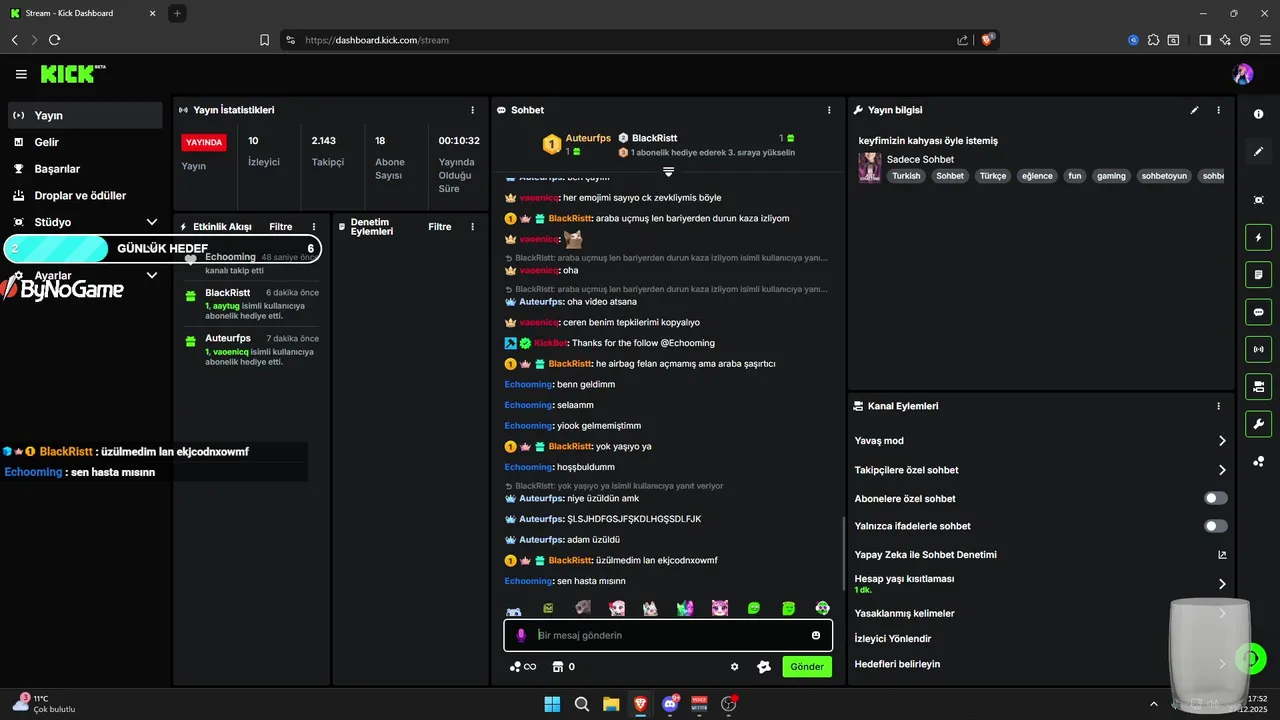
Task: Select Gelir in left sidebar
Action: coord(85,142)
